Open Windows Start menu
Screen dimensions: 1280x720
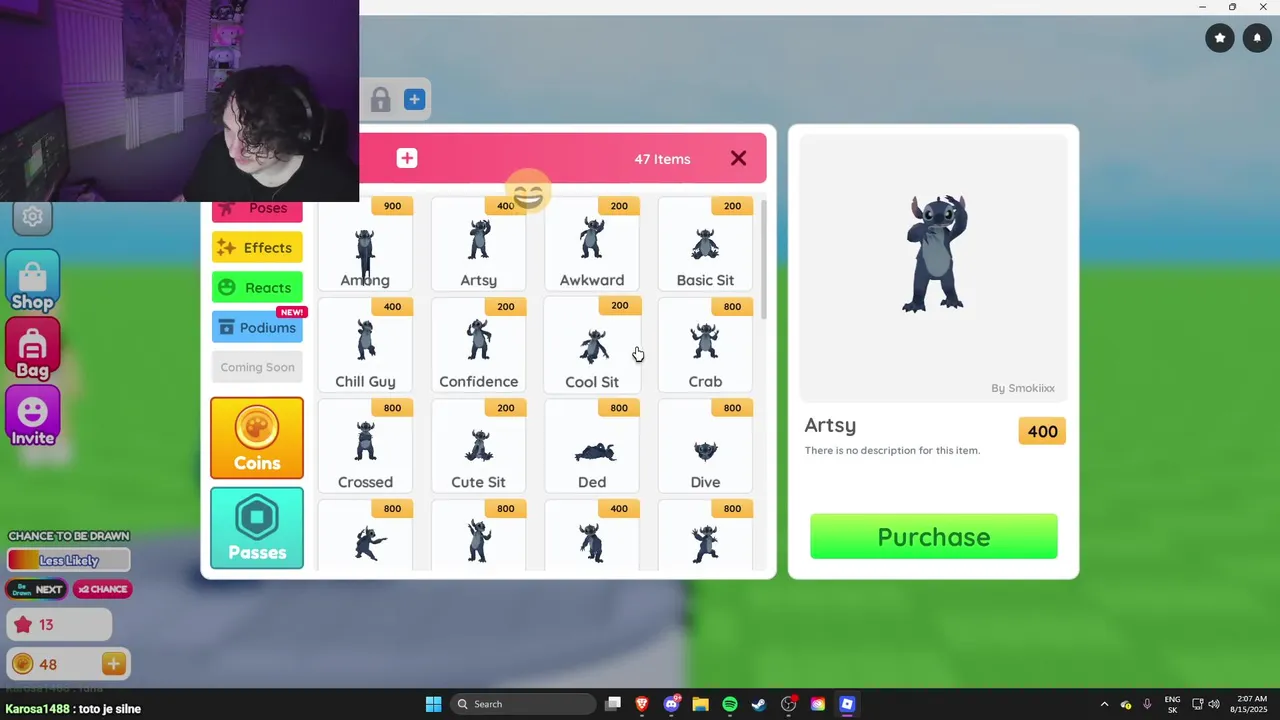tap(433, 704)
